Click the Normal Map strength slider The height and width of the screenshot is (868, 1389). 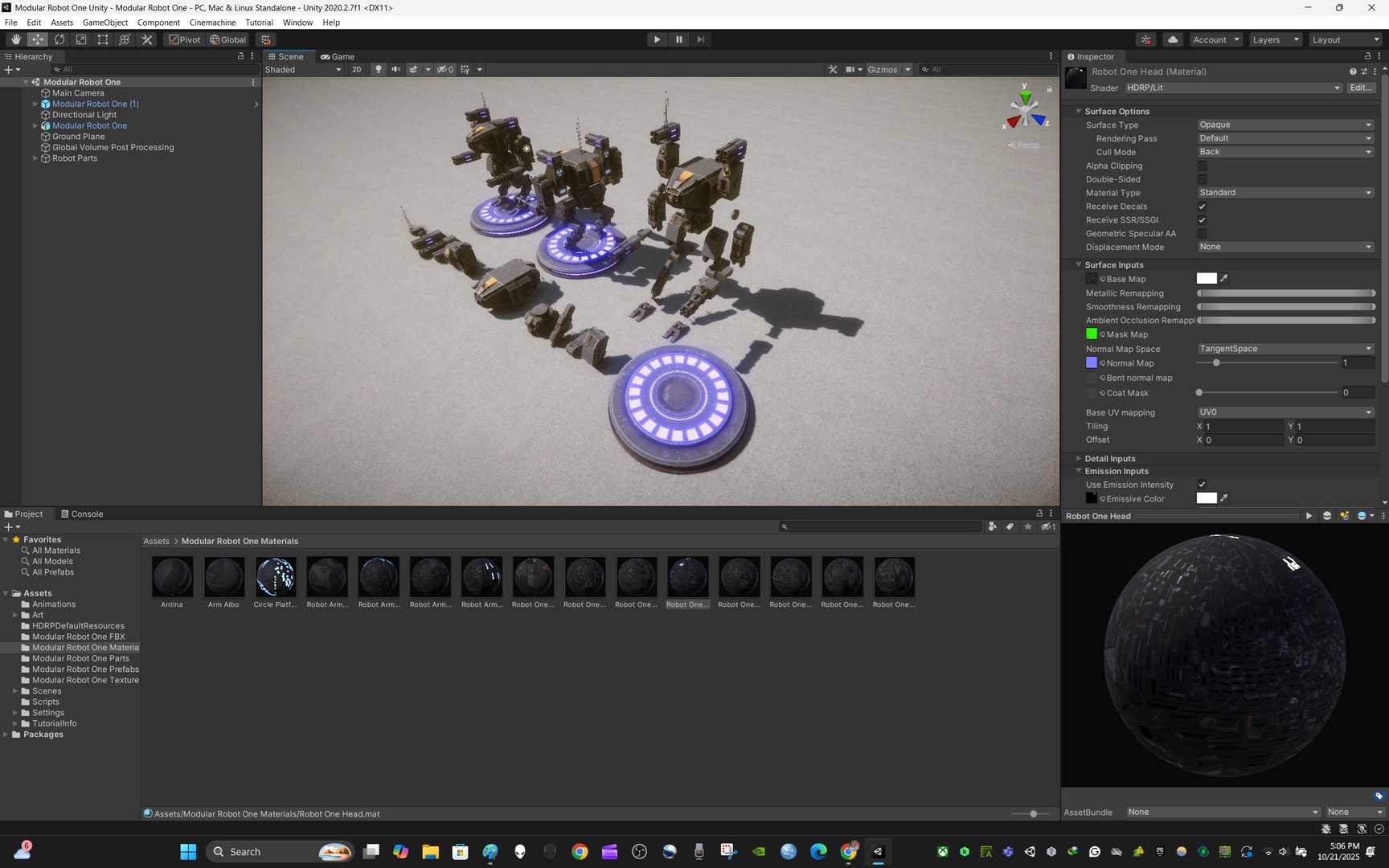click(1267, 363)
